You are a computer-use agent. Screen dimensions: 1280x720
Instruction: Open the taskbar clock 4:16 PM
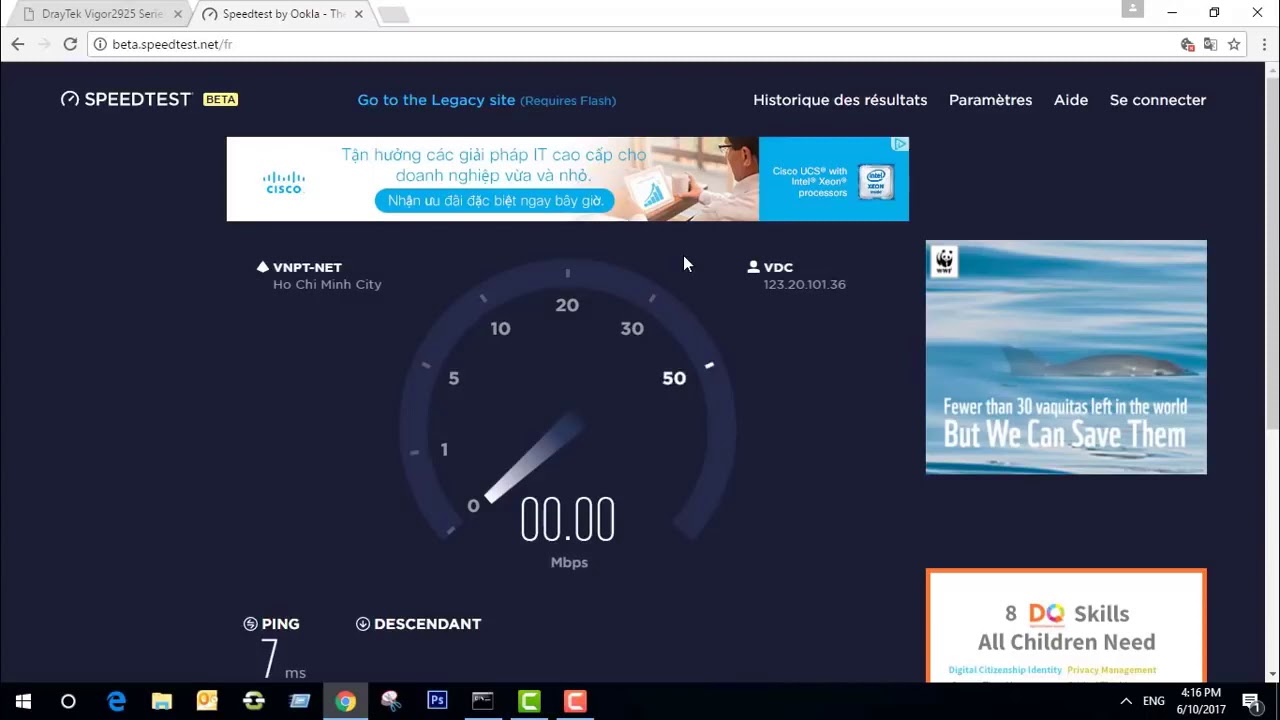(x=1201, y=701)
